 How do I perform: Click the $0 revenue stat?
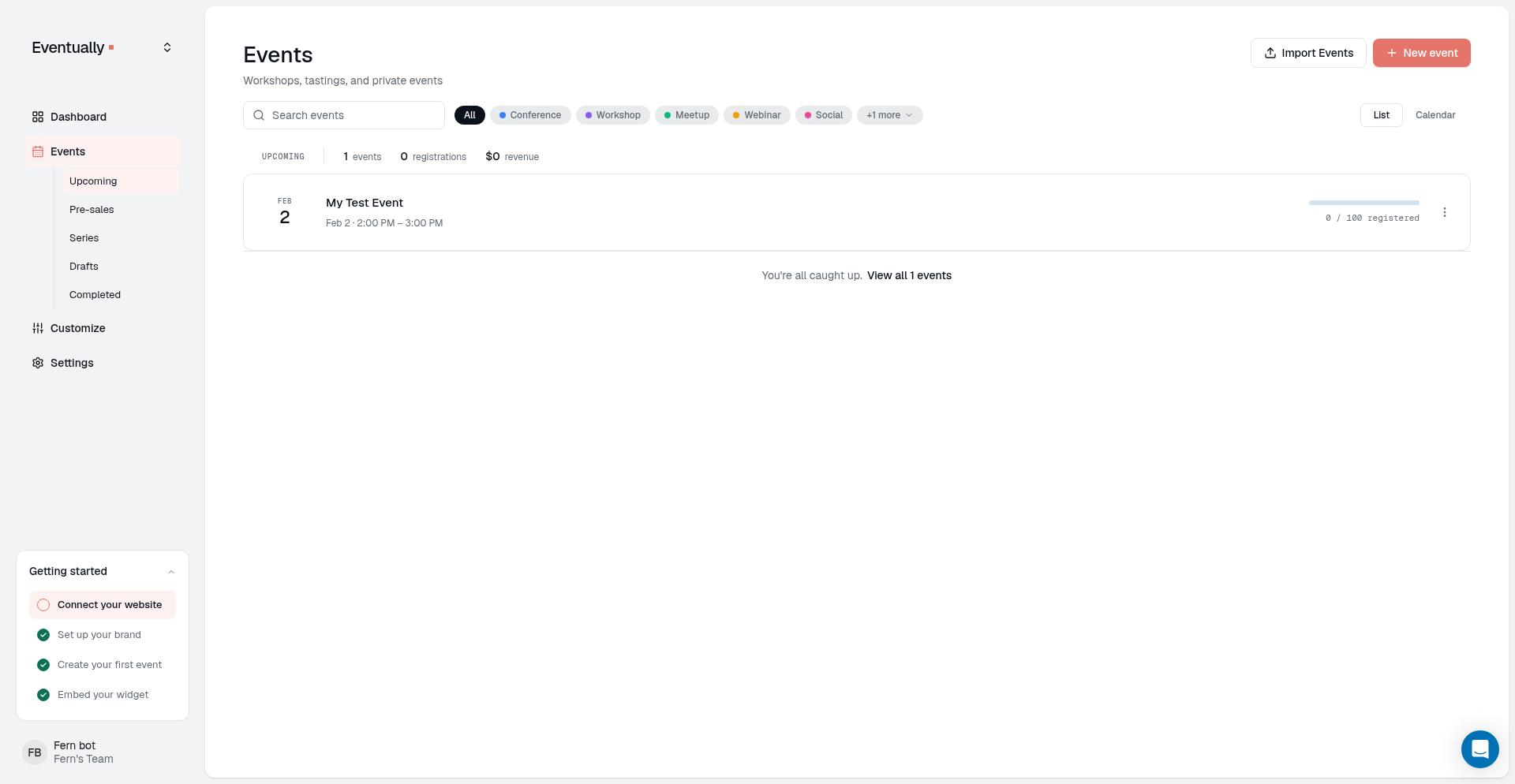click(512, 157)
